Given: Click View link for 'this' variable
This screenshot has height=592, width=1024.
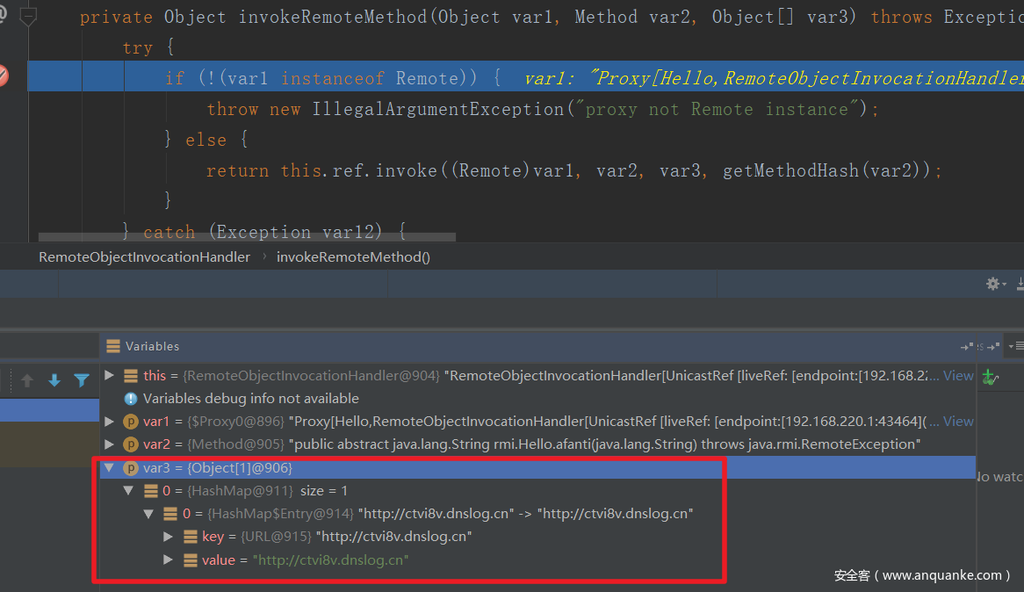Looking at the screenshot, I should click(x=957, y=376).
